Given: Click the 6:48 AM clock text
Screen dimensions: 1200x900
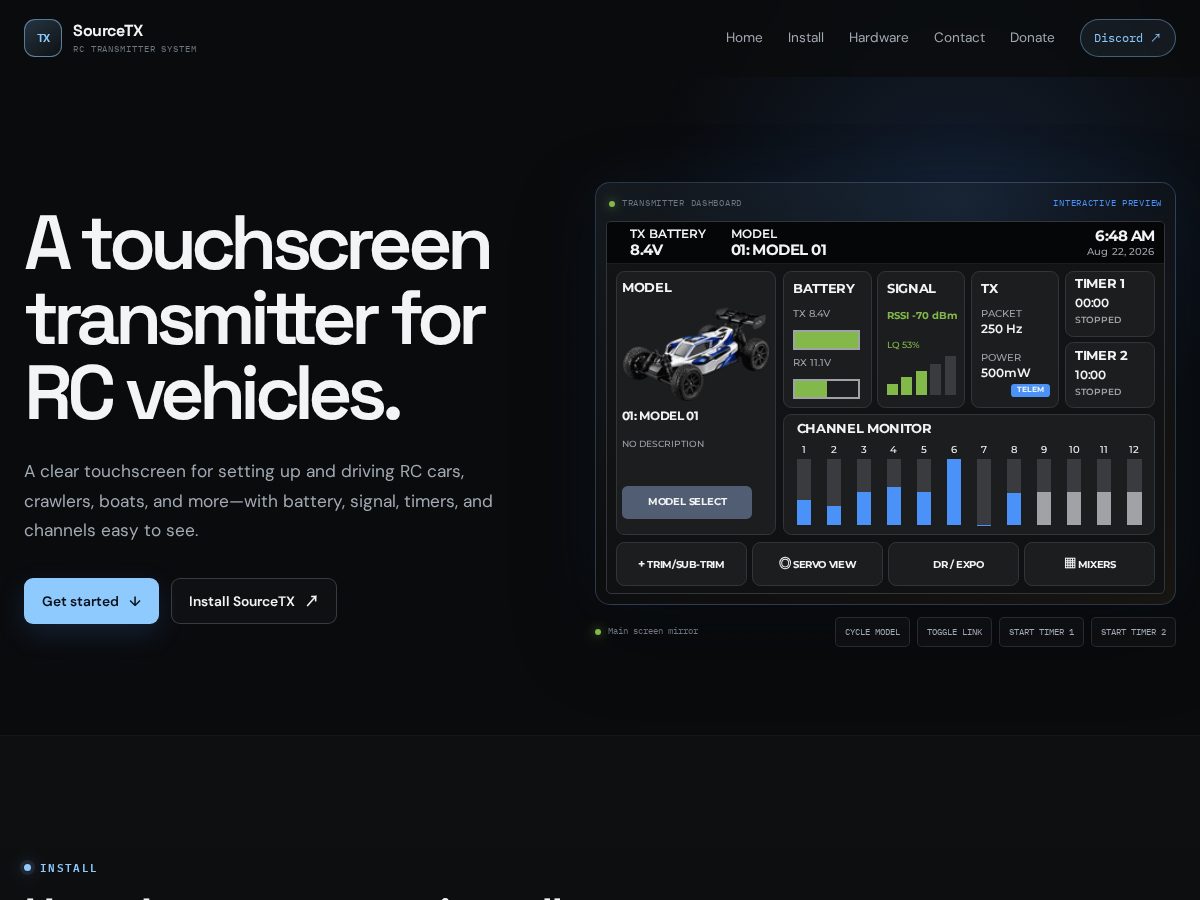Looking at the screenshot, I should click(1124, 236).
